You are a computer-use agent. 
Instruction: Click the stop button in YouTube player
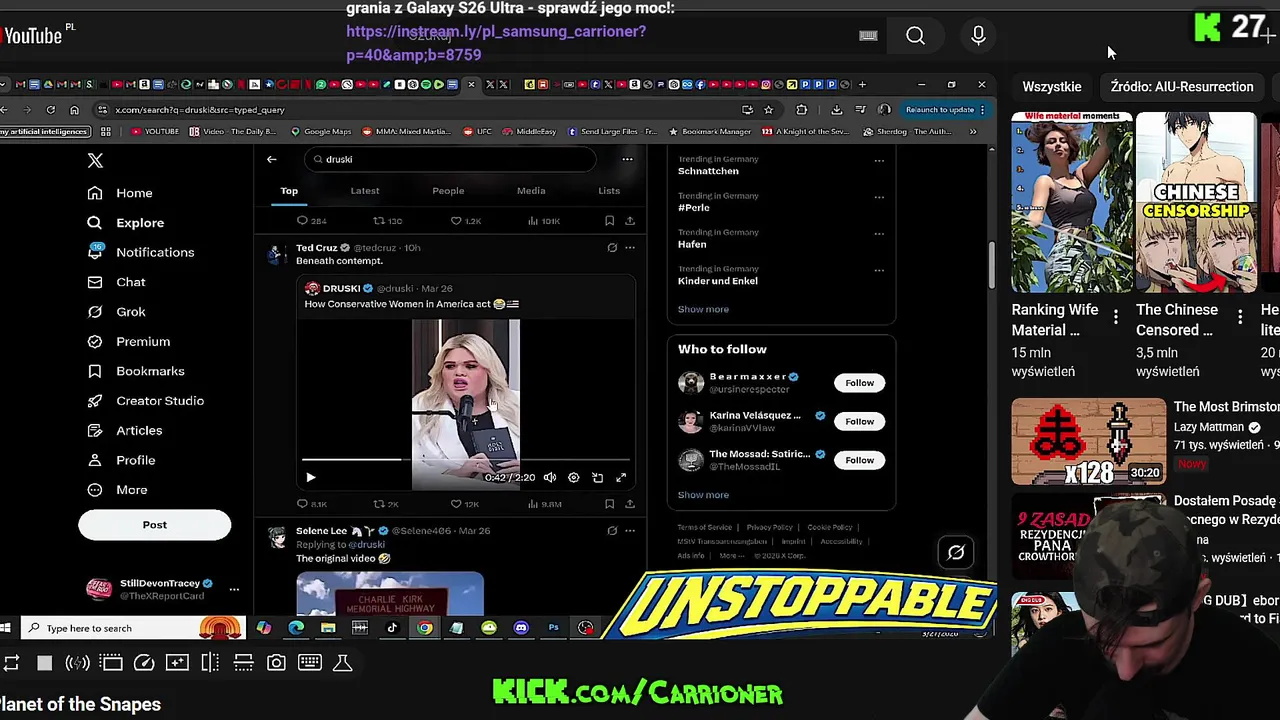44,663
